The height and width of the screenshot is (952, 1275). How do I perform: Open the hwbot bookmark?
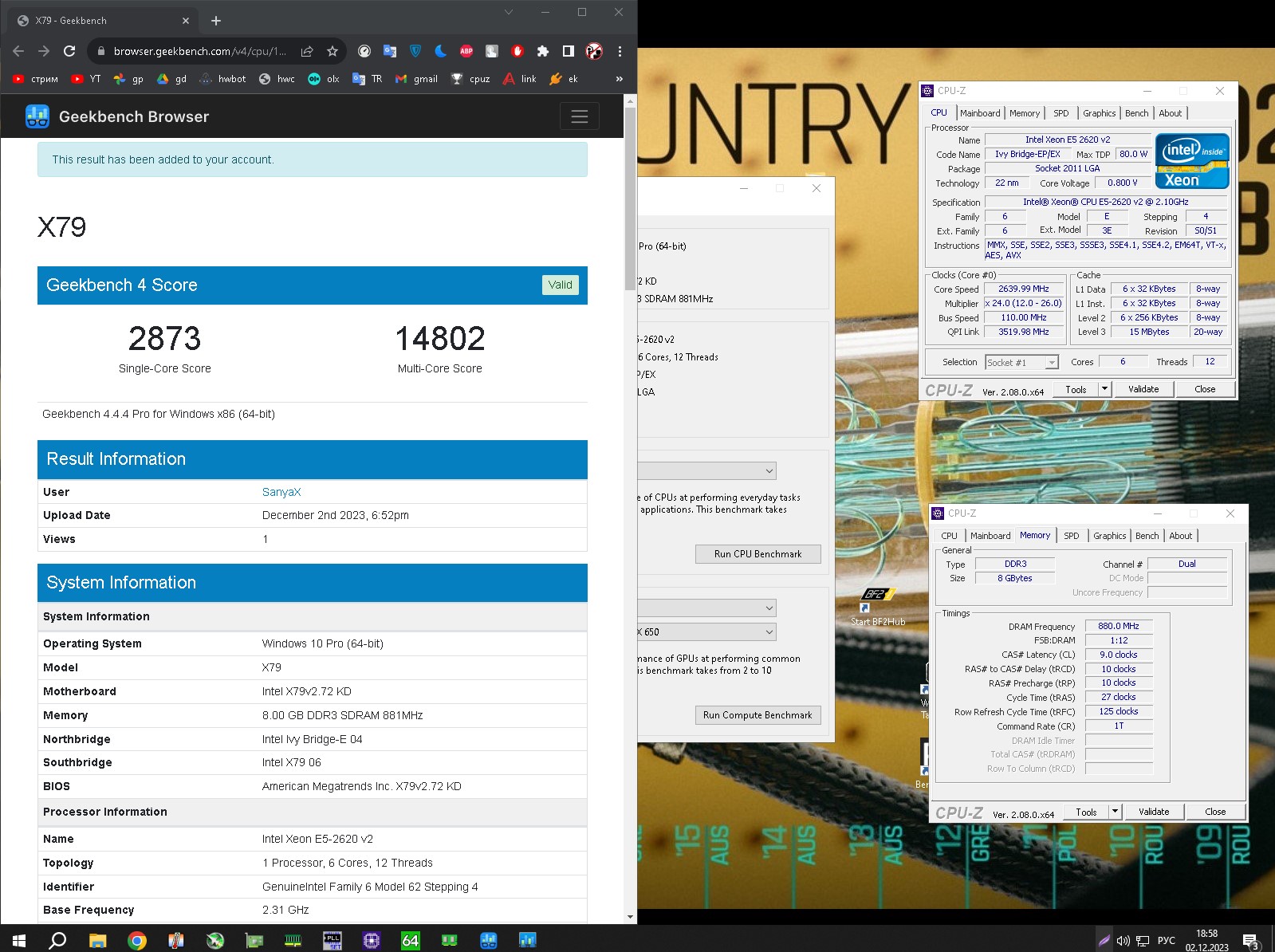pos(222,79)
